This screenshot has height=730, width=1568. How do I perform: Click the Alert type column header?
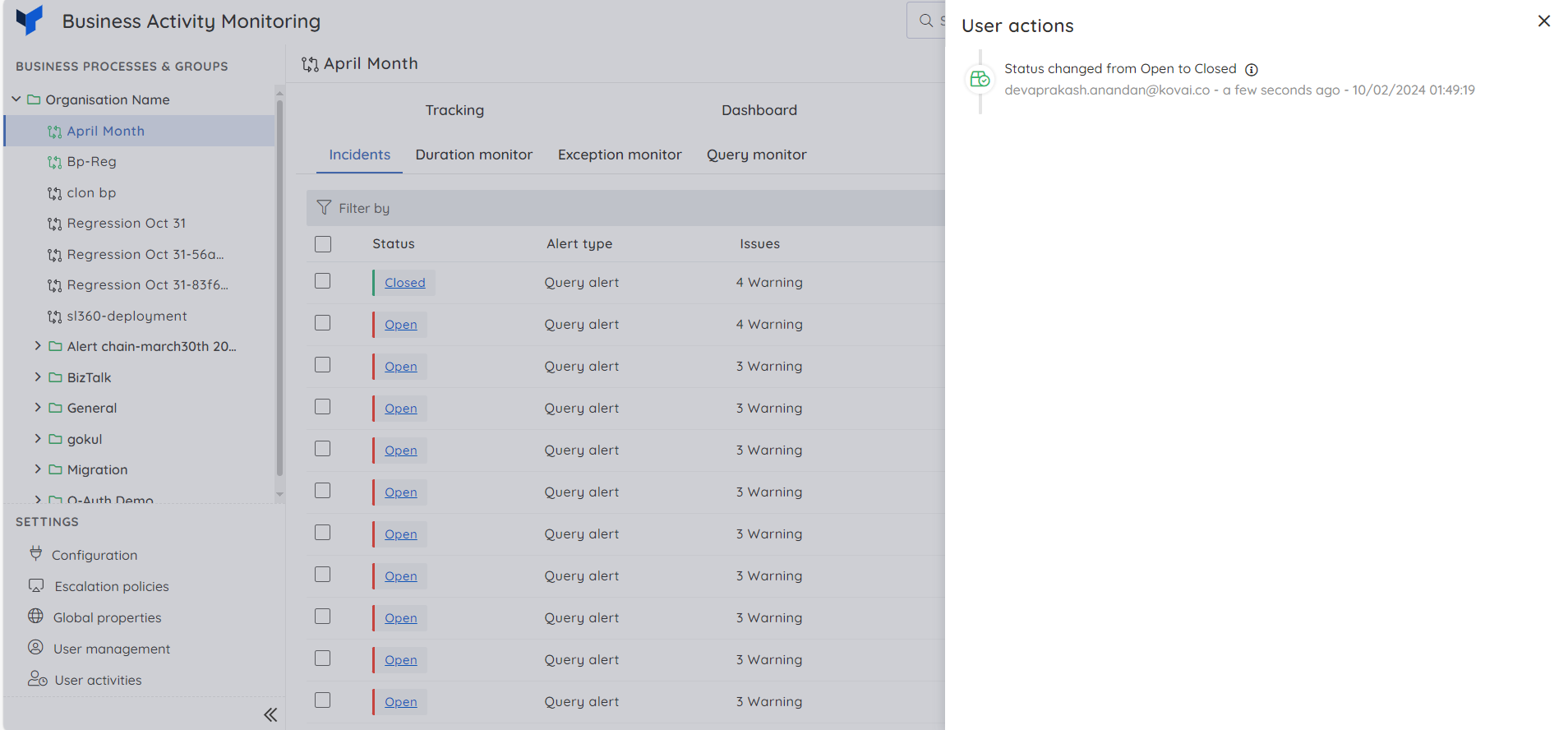pos(579,244)
